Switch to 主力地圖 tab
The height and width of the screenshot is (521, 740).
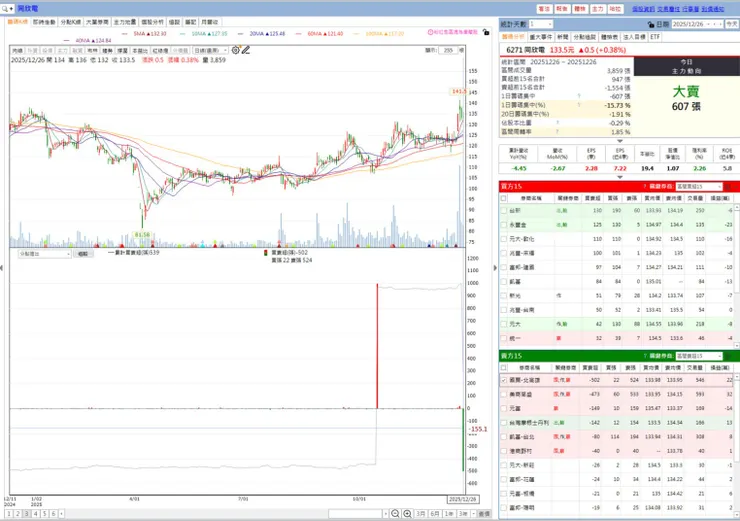pyautogui.click(x=125, y=22)
